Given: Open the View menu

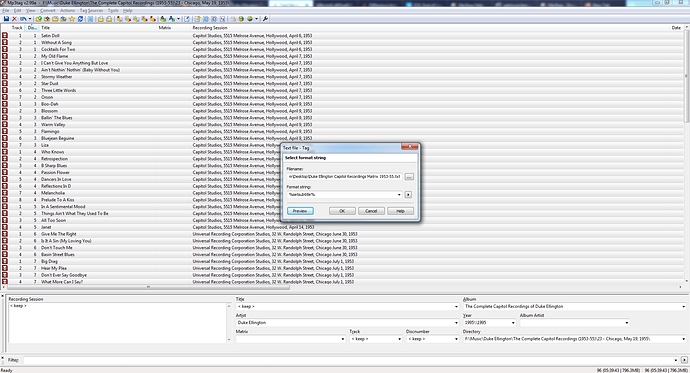Looking at the screenshot, I should point(30,11).
